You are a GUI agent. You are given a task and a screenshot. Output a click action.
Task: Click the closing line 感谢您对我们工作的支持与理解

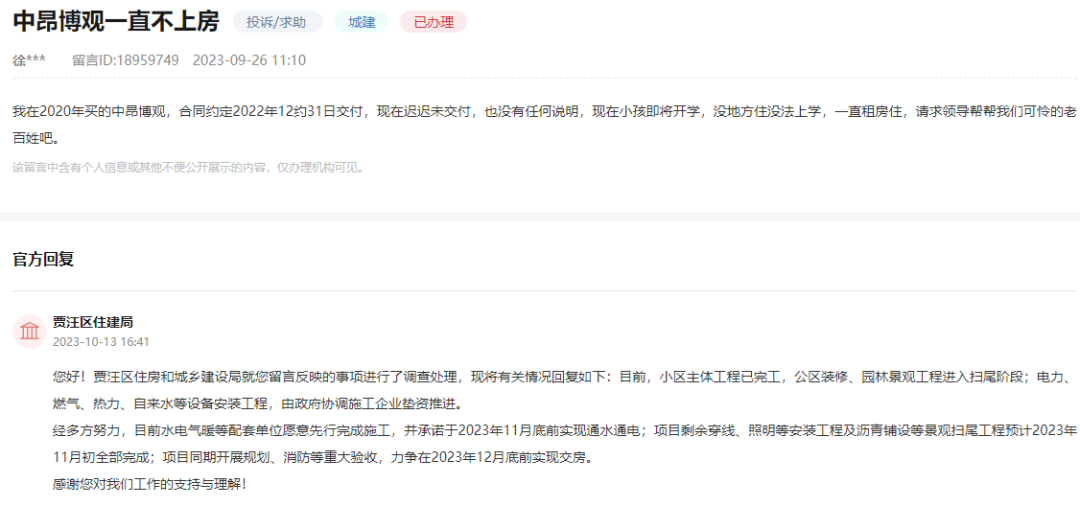tap(149, 484)
